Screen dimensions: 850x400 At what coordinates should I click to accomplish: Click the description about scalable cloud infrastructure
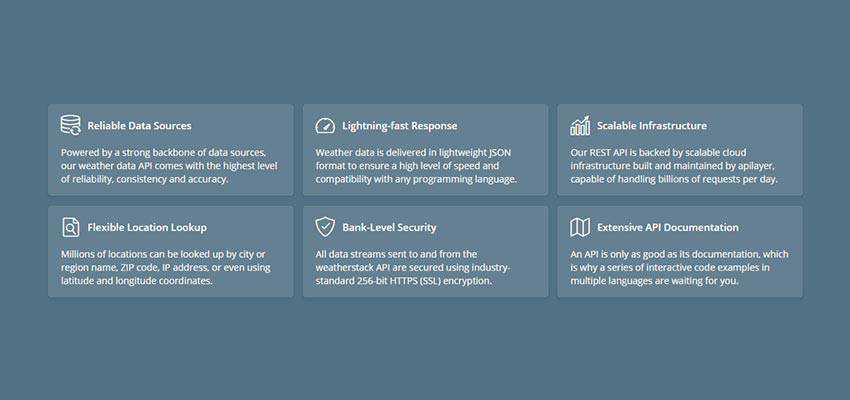click(x=673, y=165)
